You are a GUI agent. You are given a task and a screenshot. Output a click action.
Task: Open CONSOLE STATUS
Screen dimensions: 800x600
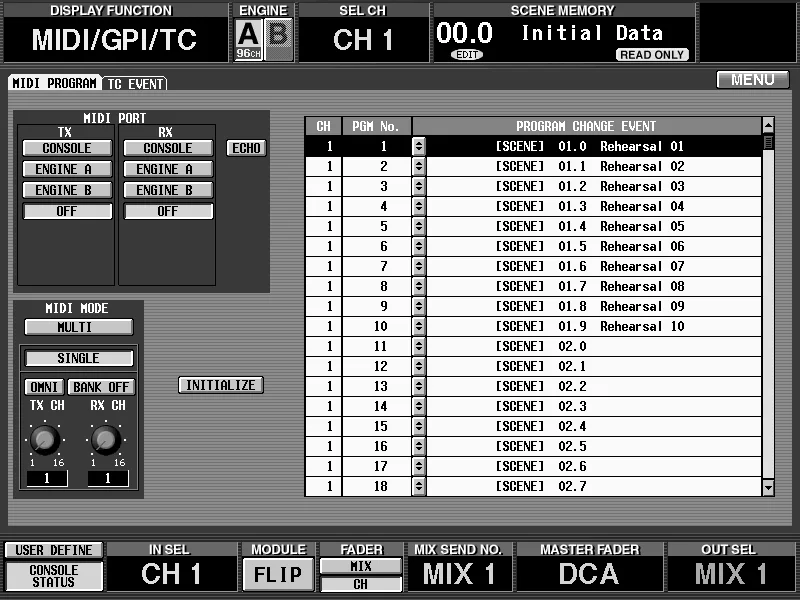54,576
